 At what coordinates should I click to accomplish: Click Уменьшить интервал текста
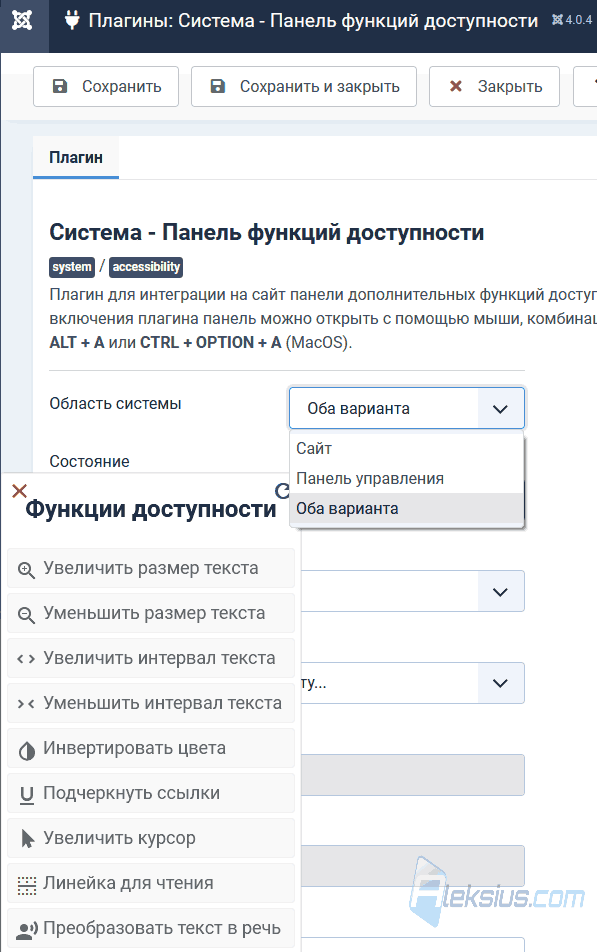(x=151, y=703)
